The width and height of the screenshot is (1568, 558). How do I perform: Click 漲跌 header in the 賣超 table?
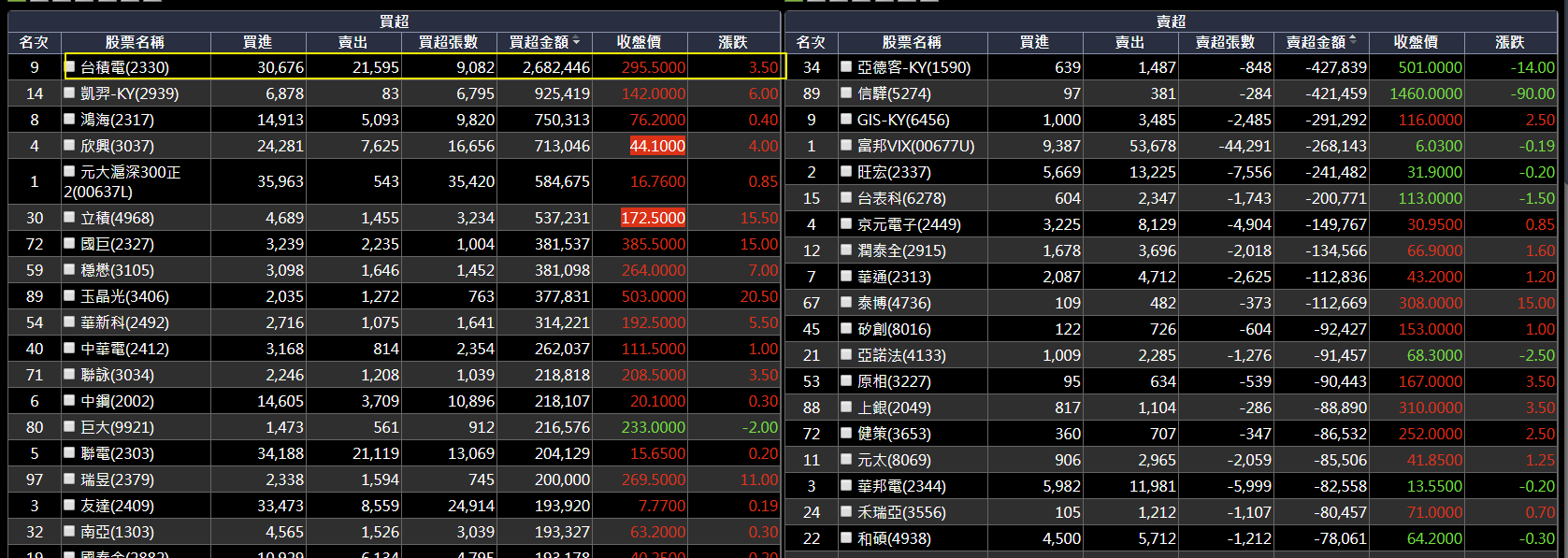pyautogui.click(x=1509, y=42)
